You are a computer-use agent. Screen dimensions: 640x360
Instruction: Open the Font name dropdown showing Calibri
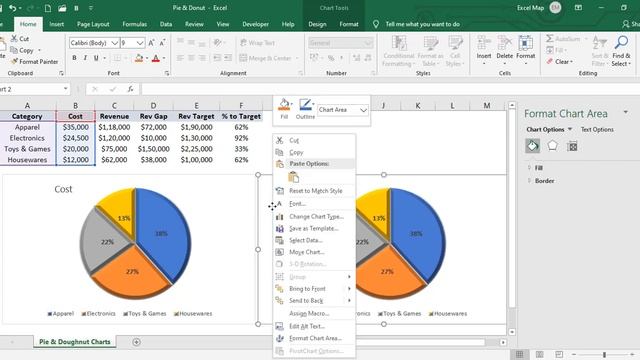(x=115, y=43)
